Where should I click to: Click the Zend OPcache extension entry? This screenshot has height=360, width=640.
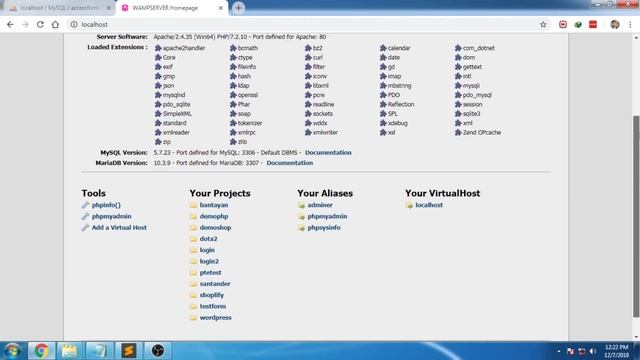point(478,132)
